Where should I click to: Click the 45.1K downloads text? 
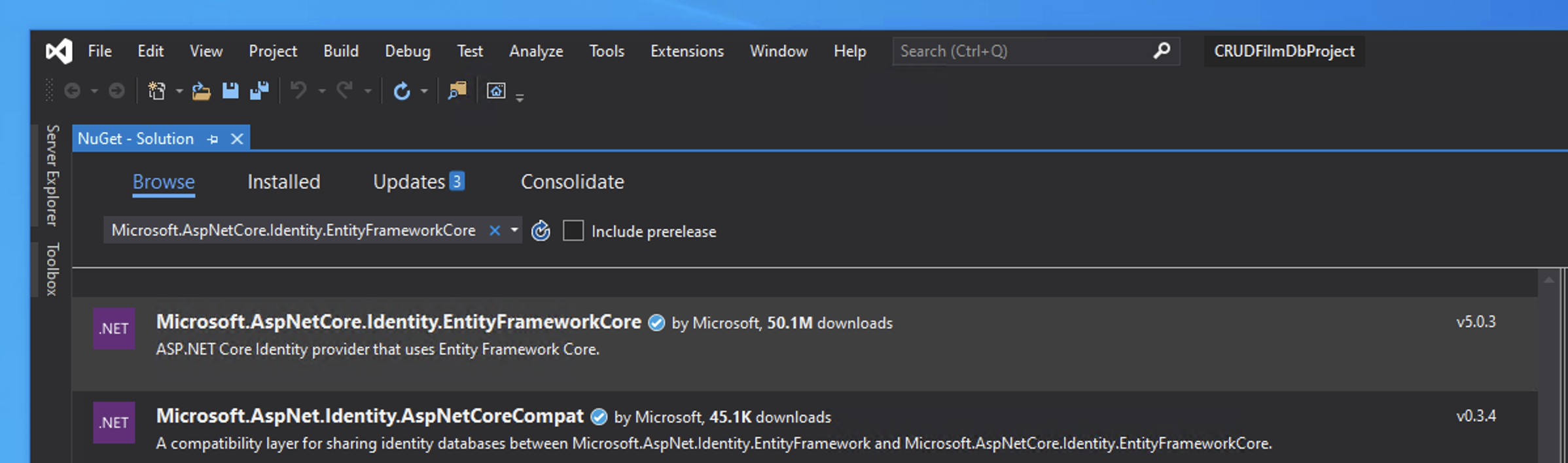click(770, 417)
